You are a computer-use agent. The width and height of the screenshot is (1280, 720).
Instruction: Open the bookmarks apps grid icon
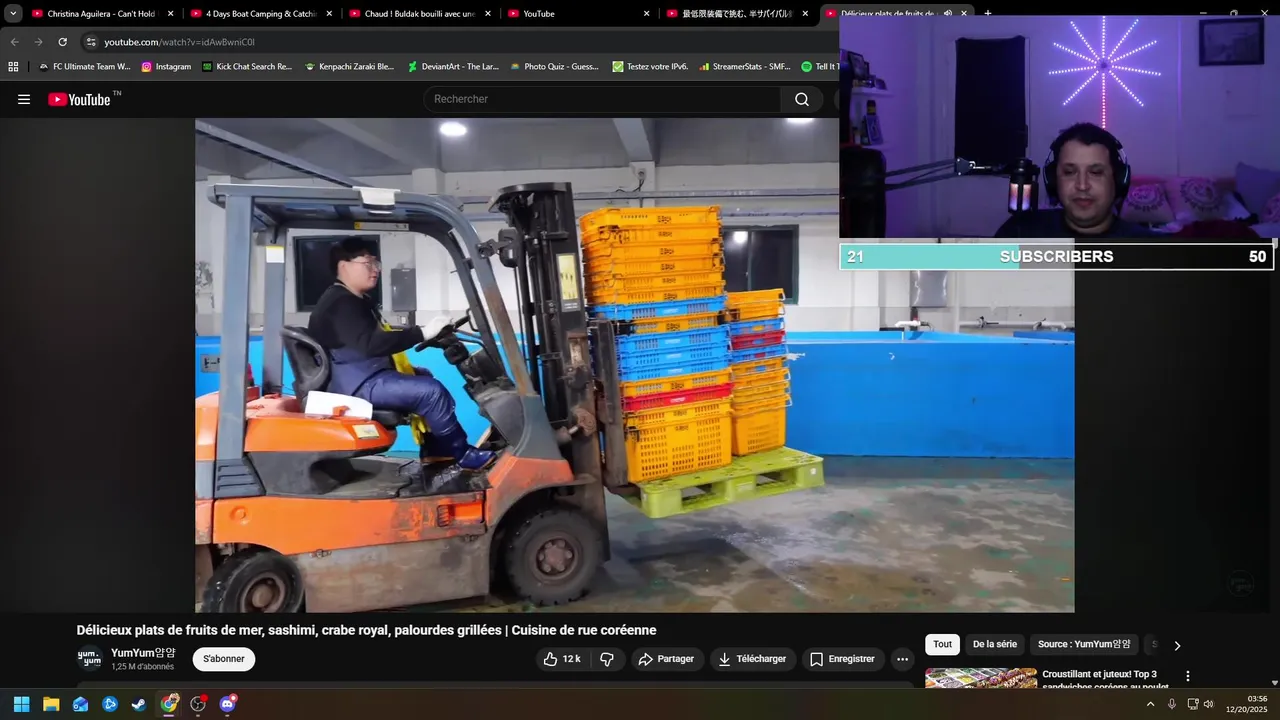point(13,67)
